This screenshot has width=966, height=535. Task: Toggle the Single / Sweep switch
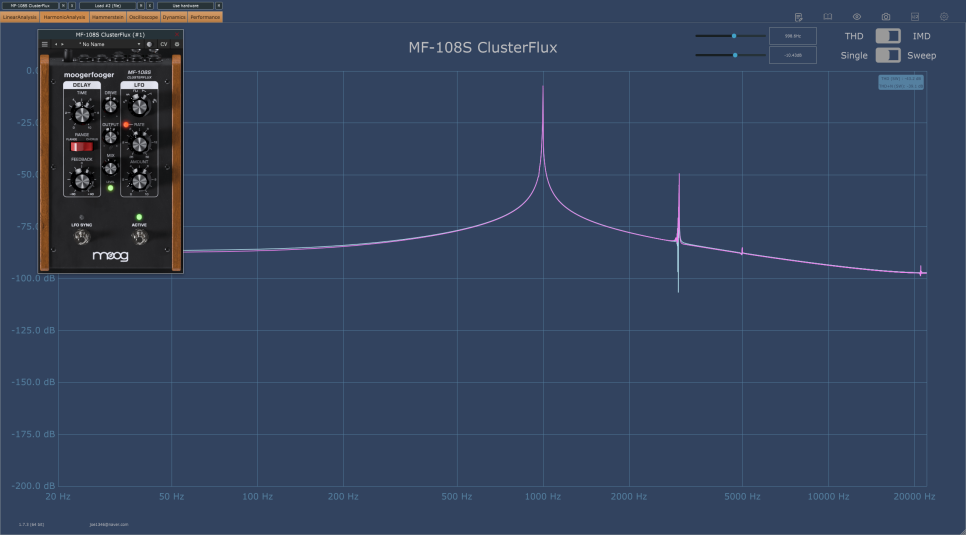888,55
